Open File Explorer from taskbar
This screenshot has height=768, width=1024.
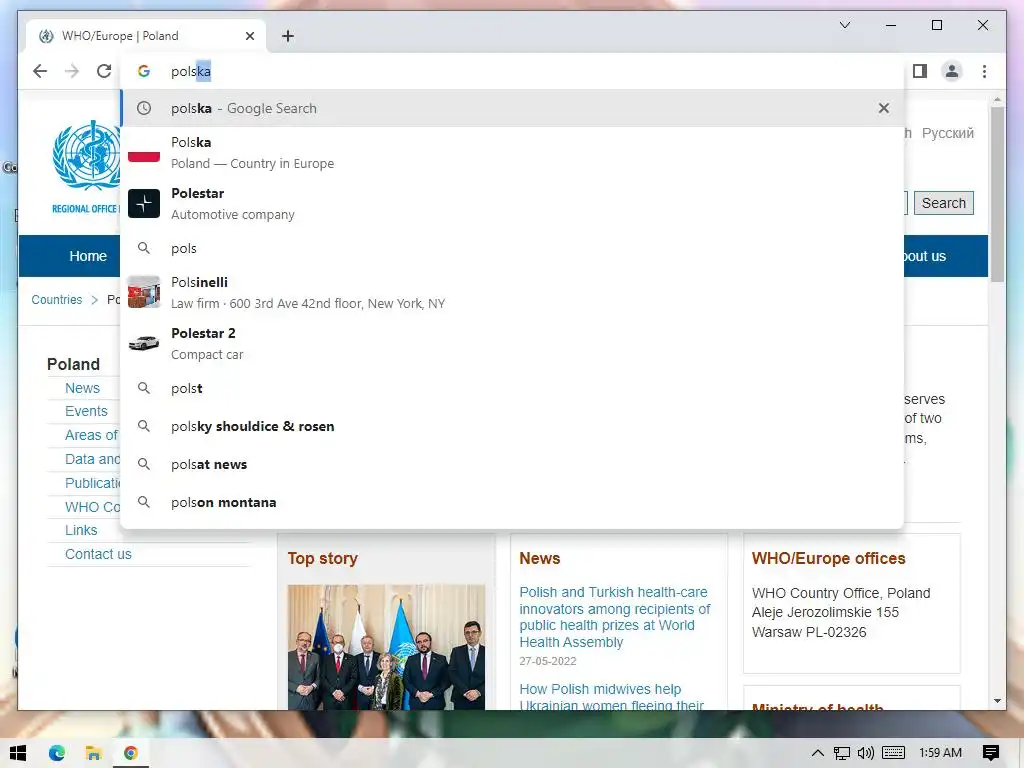click(93, 753)
